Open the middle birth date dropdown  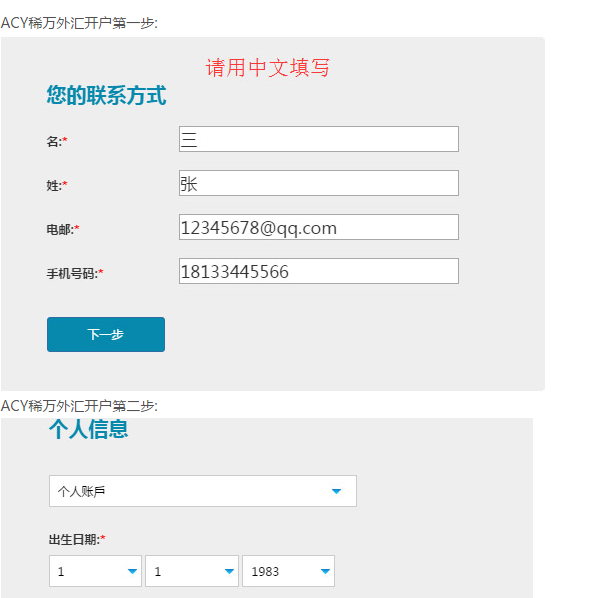(192, 571)
